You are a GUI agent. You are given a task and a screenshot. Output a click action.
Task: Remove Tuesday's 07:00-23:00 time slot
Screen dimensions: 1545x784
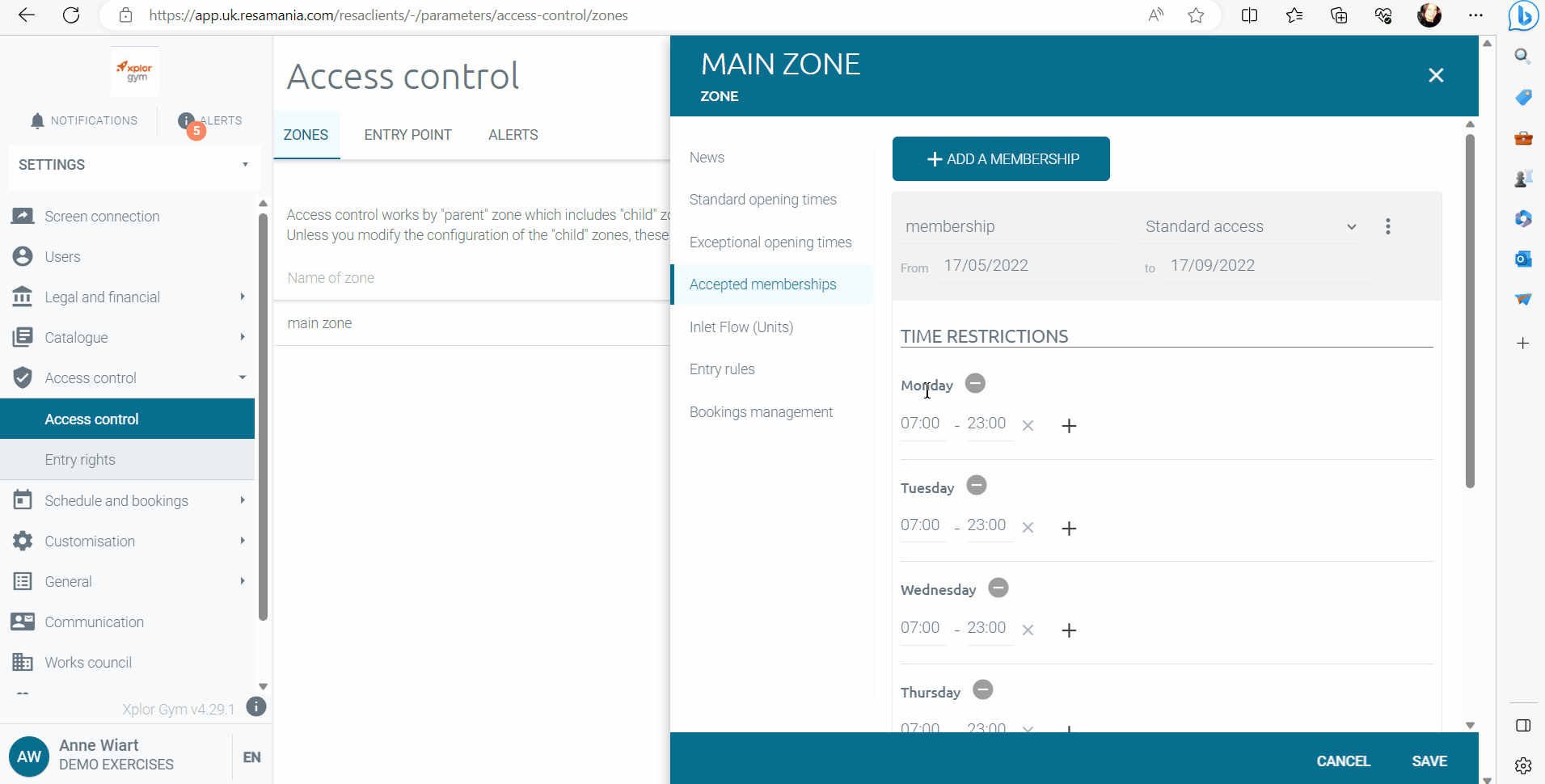coord(1028,528)
